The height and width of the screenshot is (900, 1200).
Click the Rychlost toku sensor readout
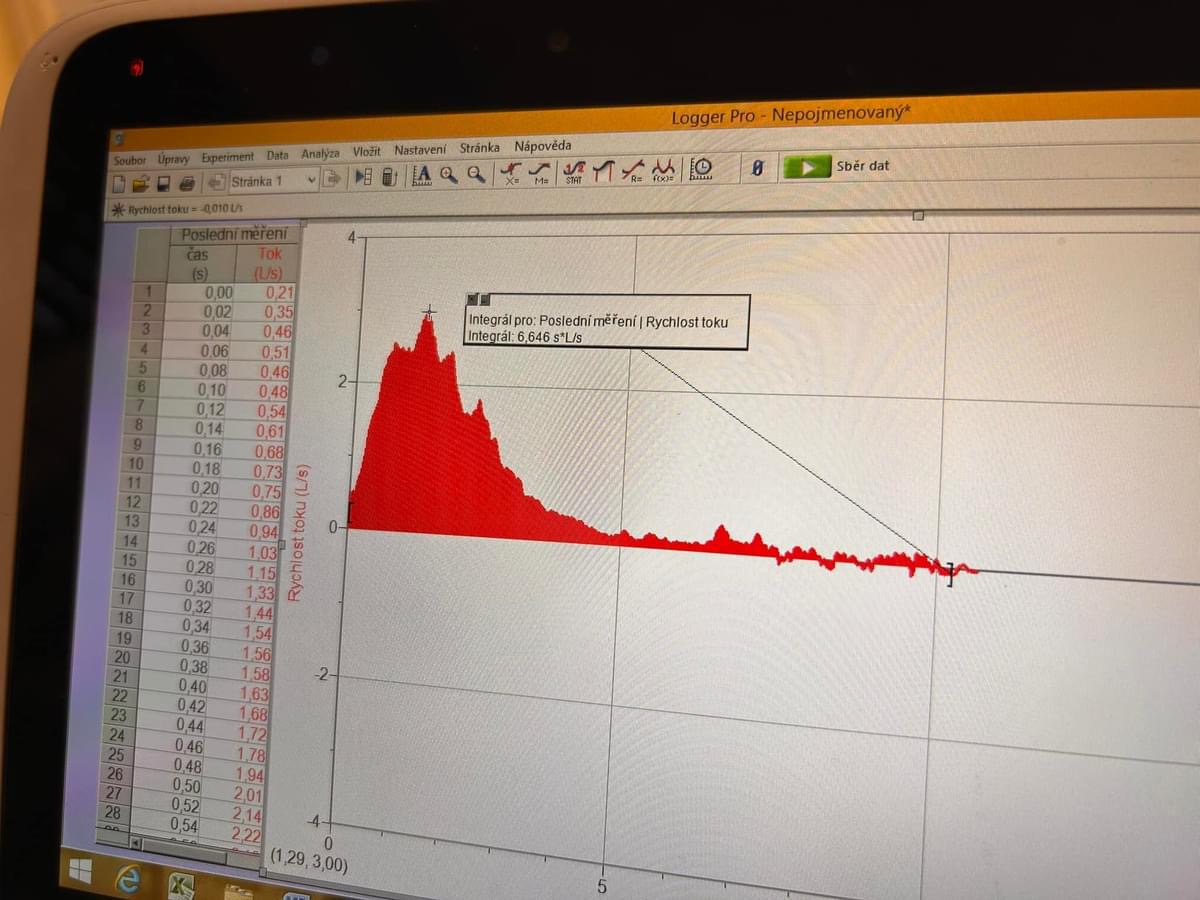(x=184, y=209)
